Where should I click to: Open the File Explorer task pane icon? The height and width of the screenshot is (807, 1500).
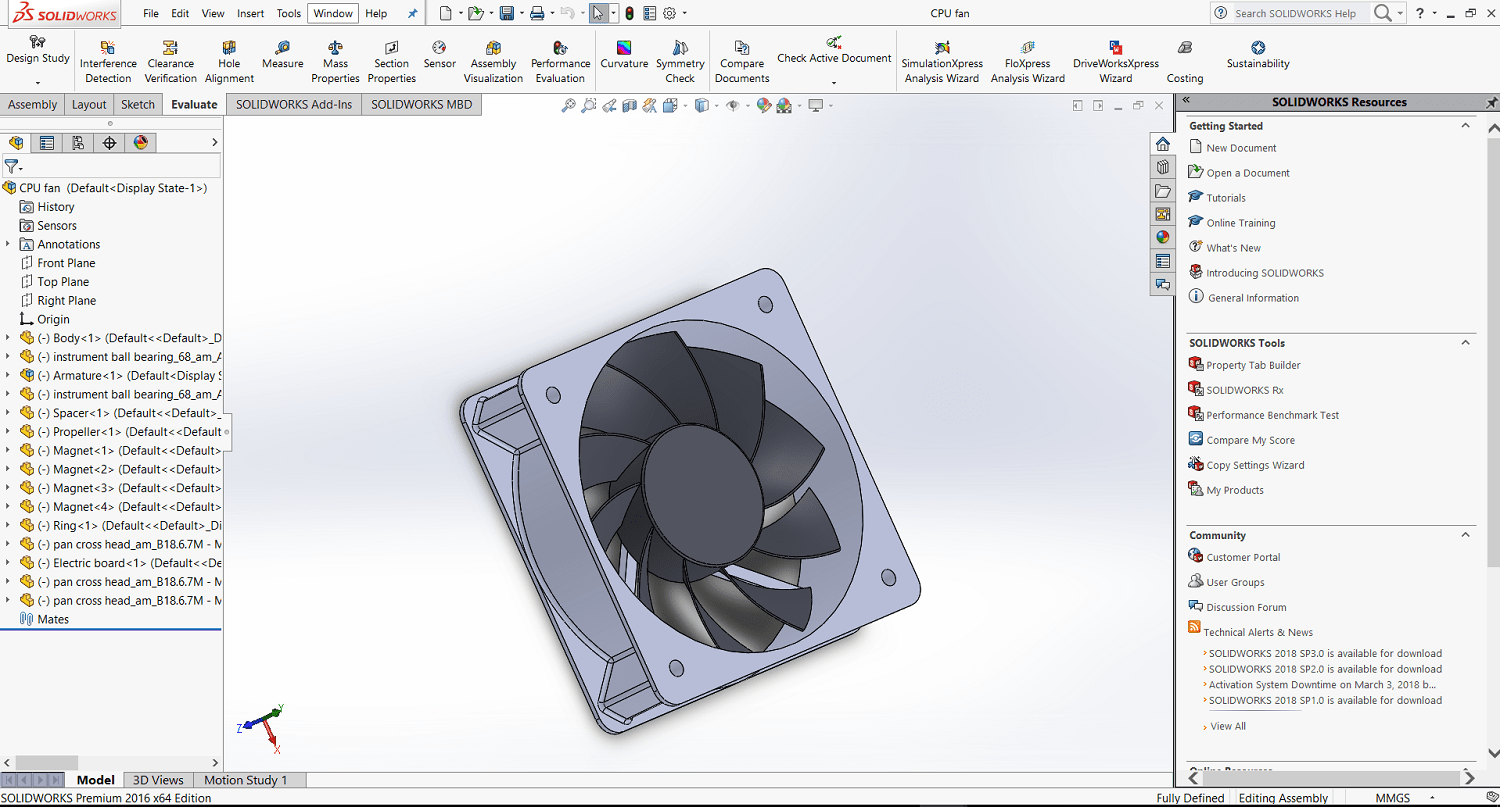point(1162,191)
